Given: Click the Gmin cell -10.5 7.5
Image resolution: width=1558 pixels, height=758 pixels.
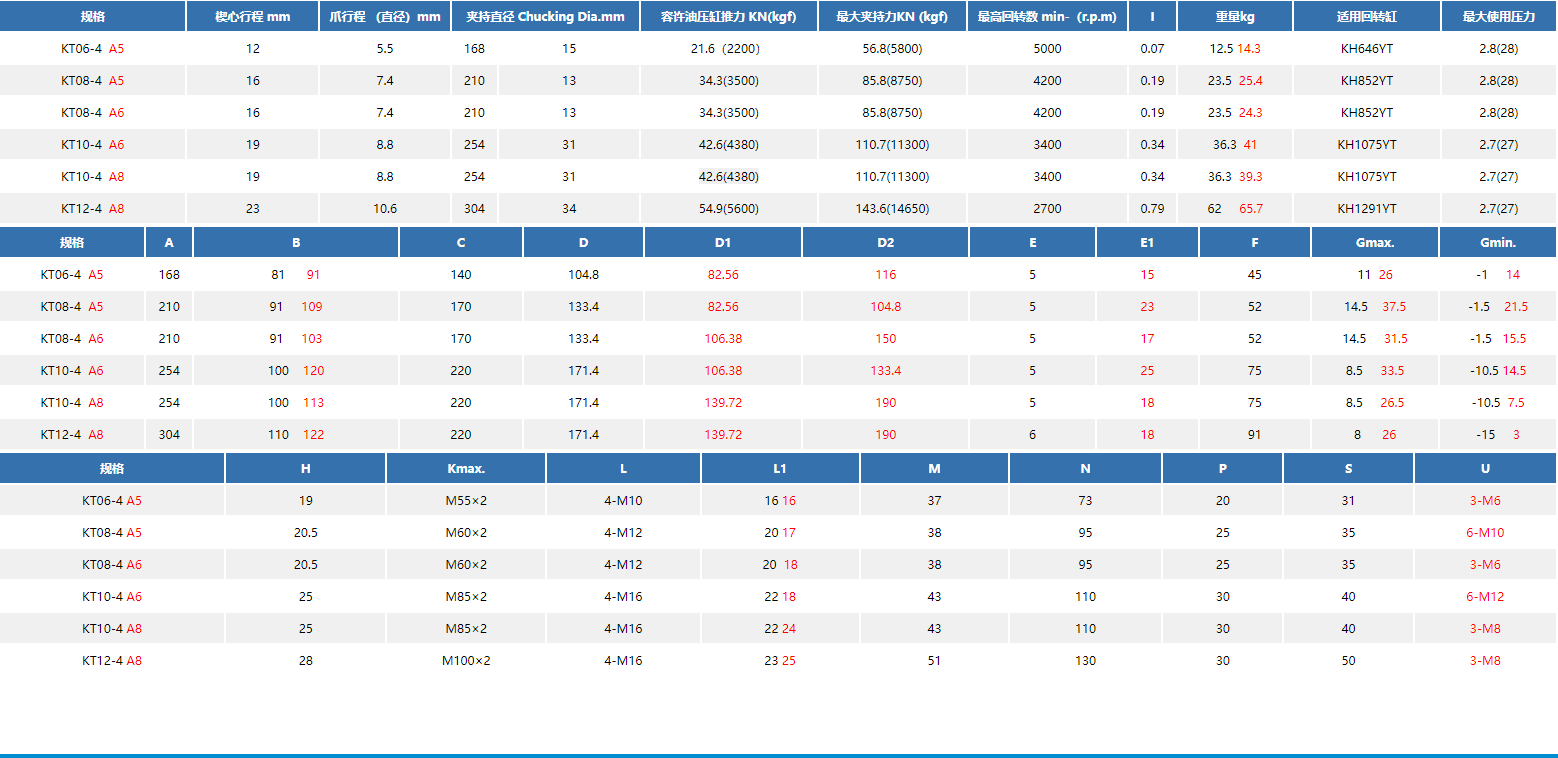Looking at the screenshot, I should [1498, 403].
